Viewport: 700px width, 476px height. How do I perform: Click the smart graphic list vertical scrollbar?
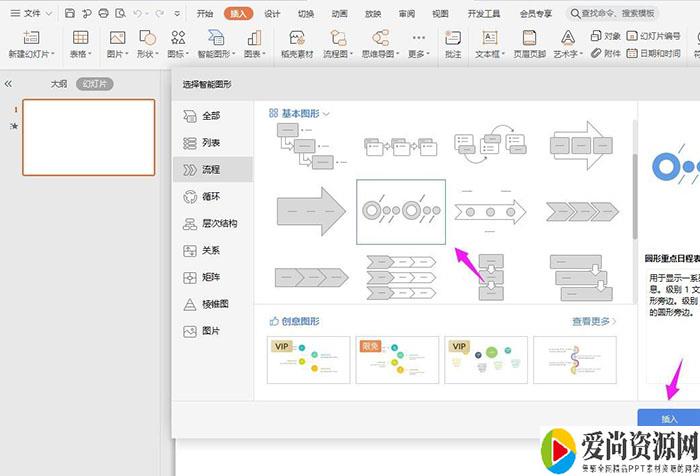(x=634, y=180)
